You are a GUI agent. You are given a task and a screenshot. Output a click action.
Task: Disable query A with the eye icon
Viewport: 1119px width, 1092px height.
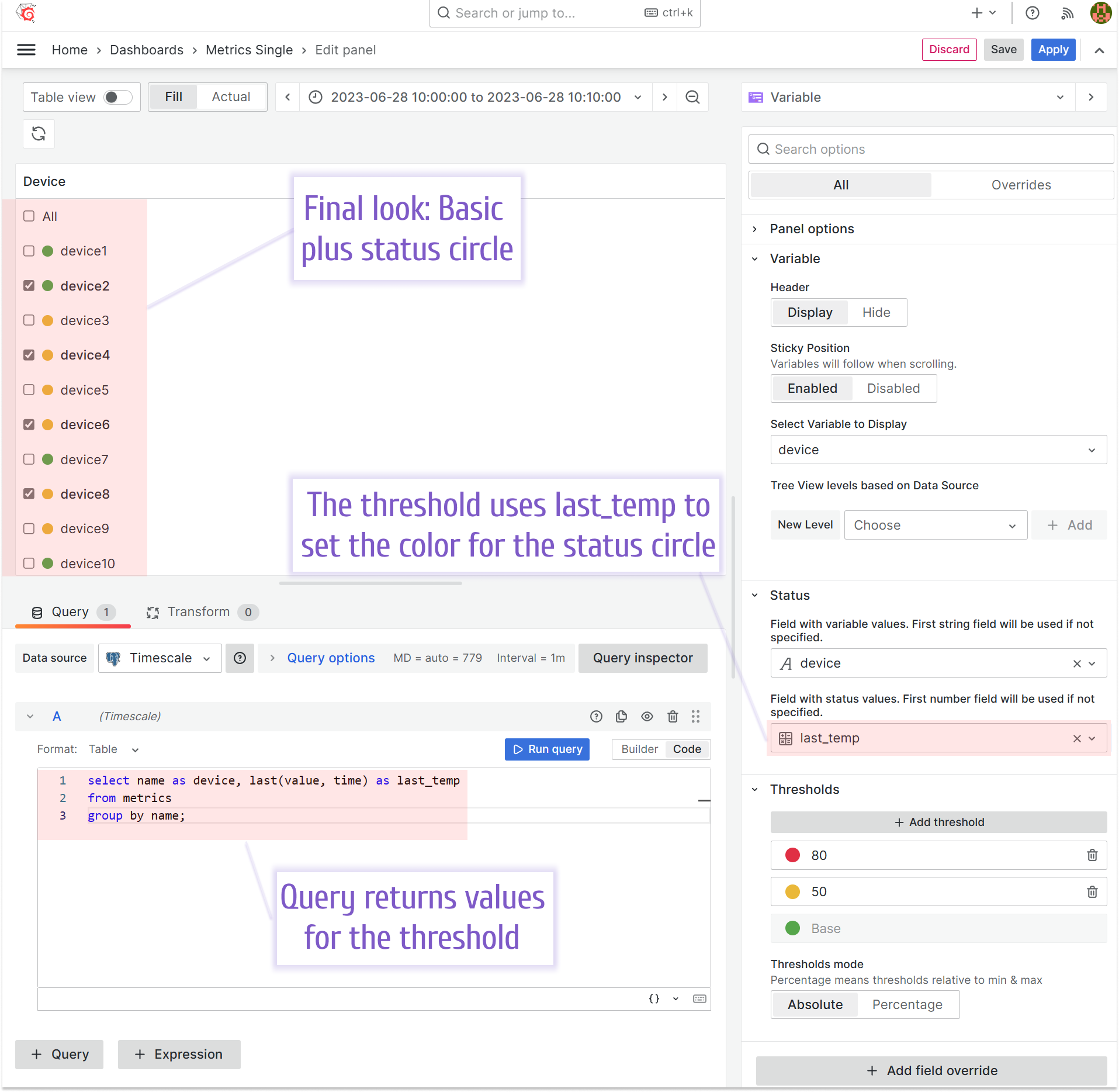pos(646,716)
